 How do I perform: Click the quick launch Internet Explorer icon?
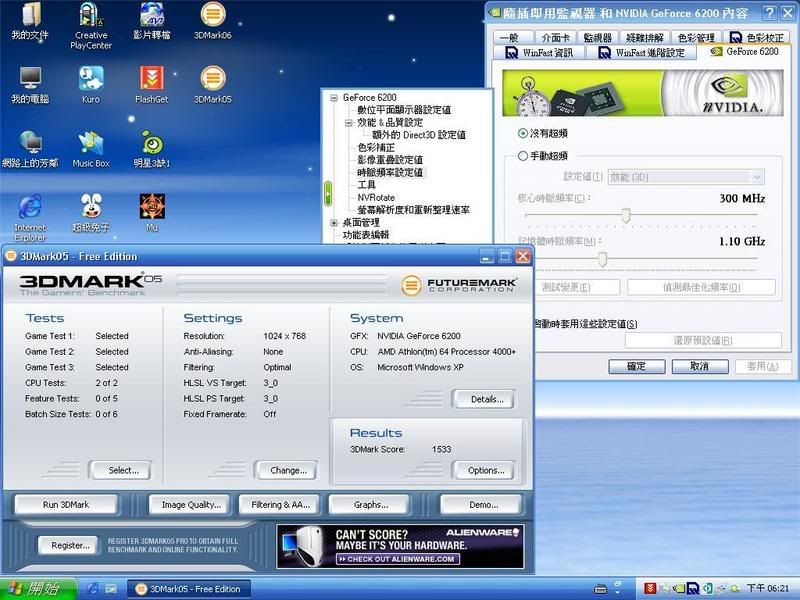[93, 589]
